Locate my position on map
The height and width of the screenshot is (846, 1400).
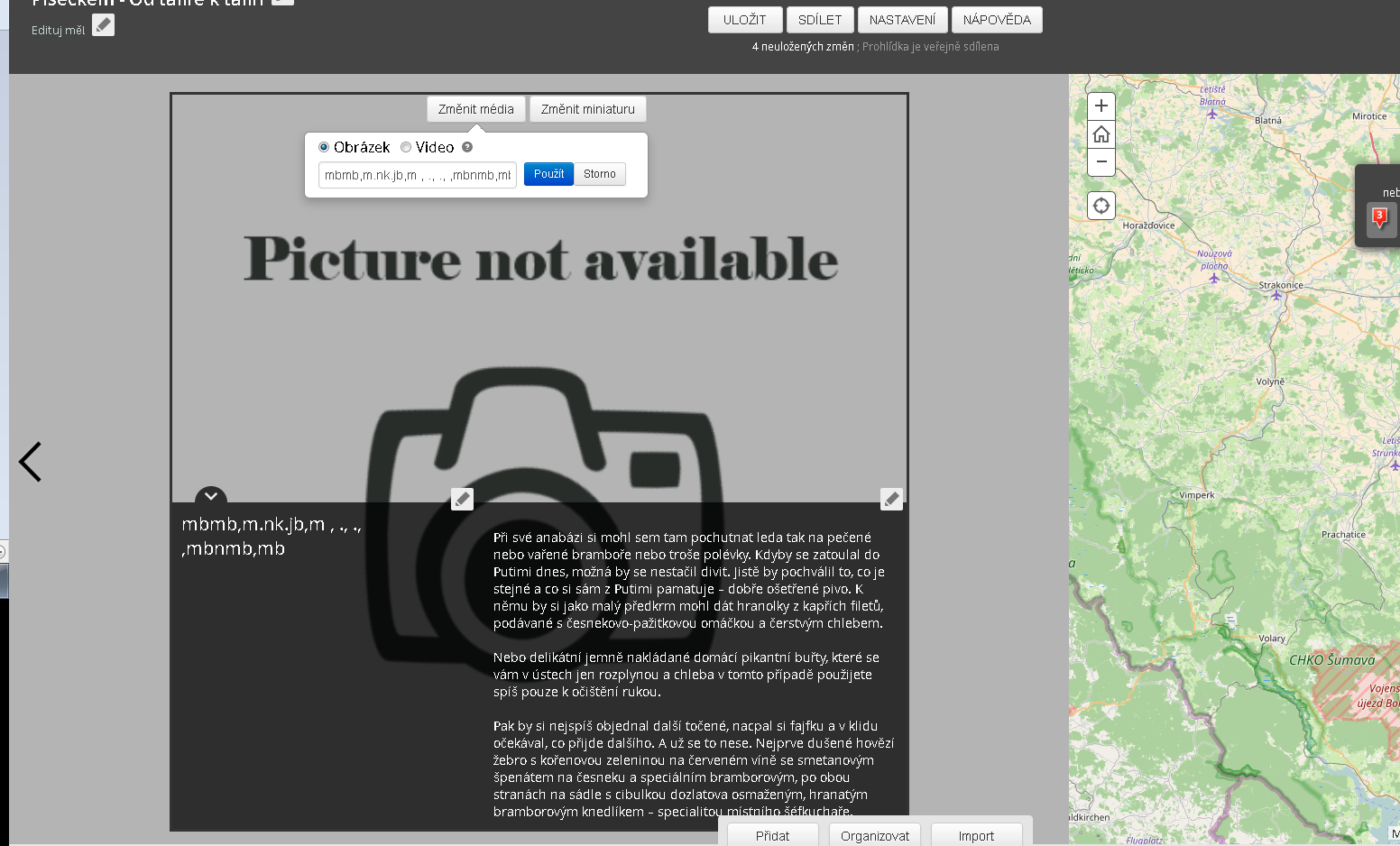1101,206
